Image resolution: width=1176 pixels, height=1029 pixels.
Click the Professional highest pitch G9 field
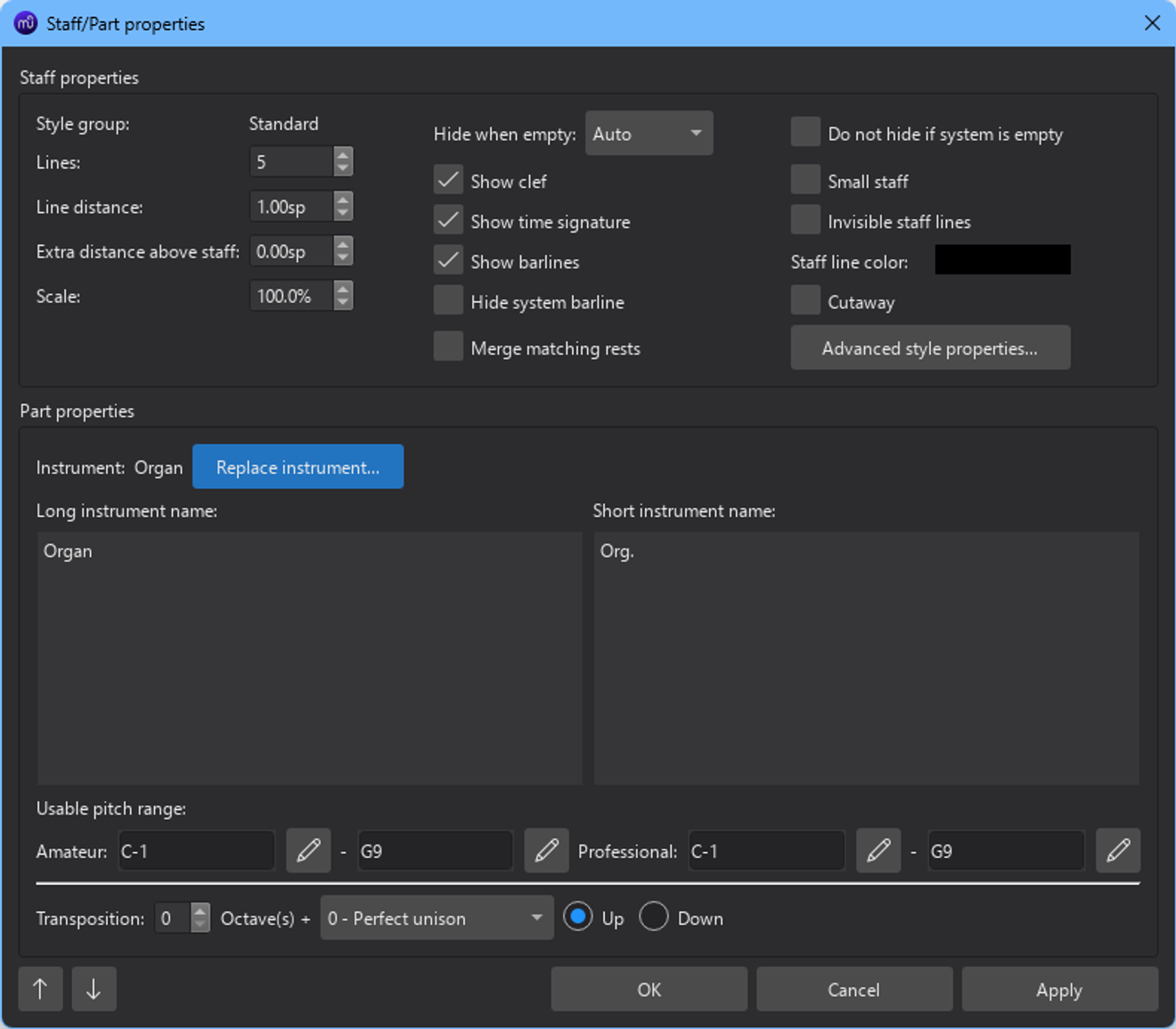(x=1006, y=851)
